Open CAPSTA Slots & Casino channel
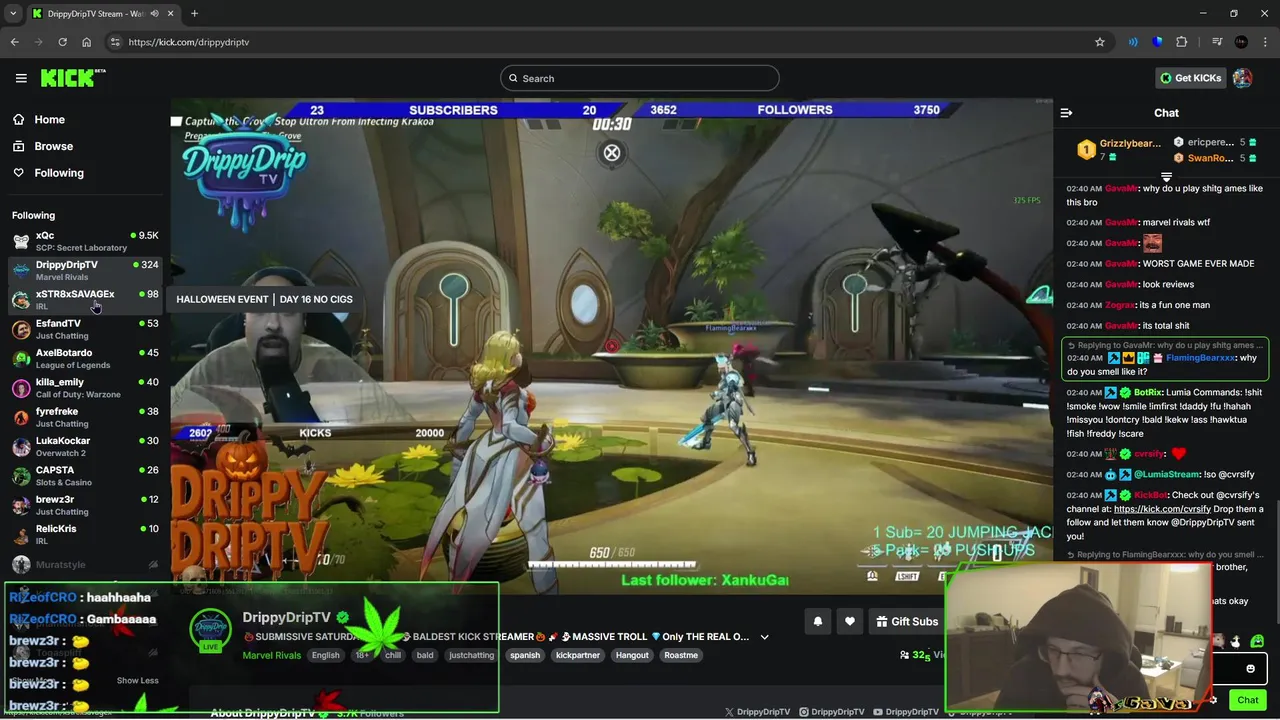 (85, 475)
